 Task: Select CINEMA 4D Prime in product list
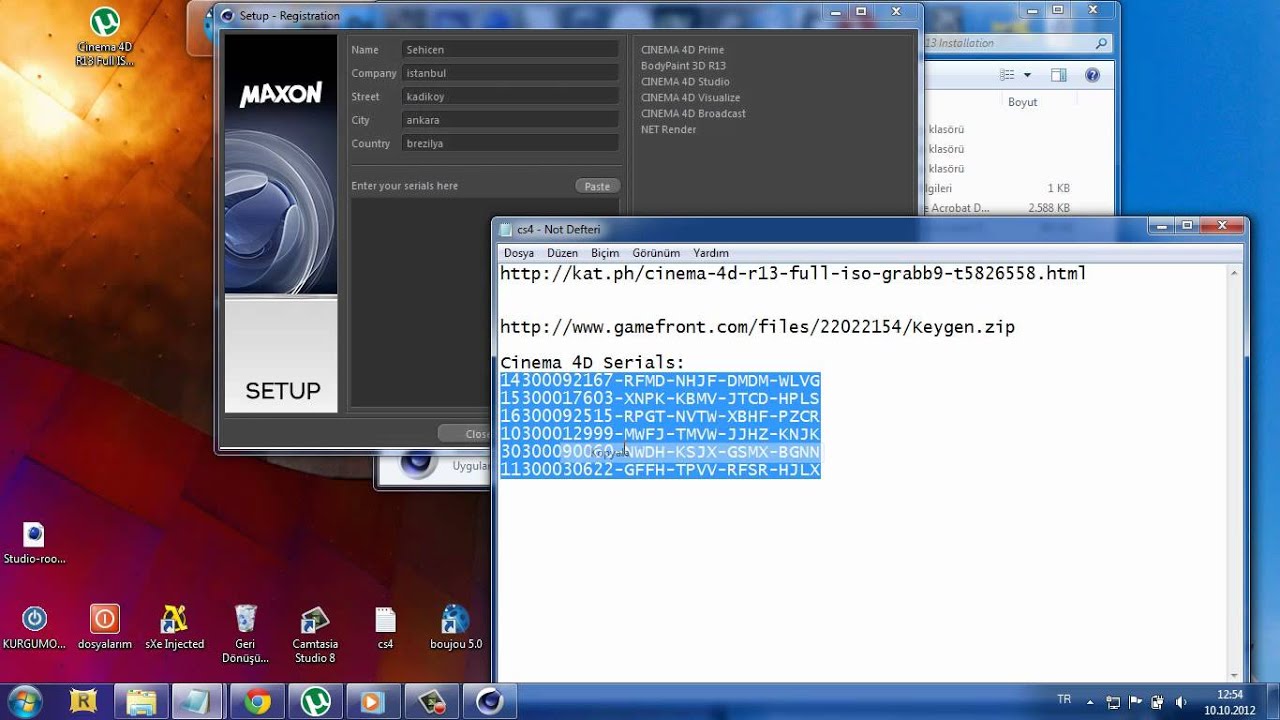pos(683,50)
